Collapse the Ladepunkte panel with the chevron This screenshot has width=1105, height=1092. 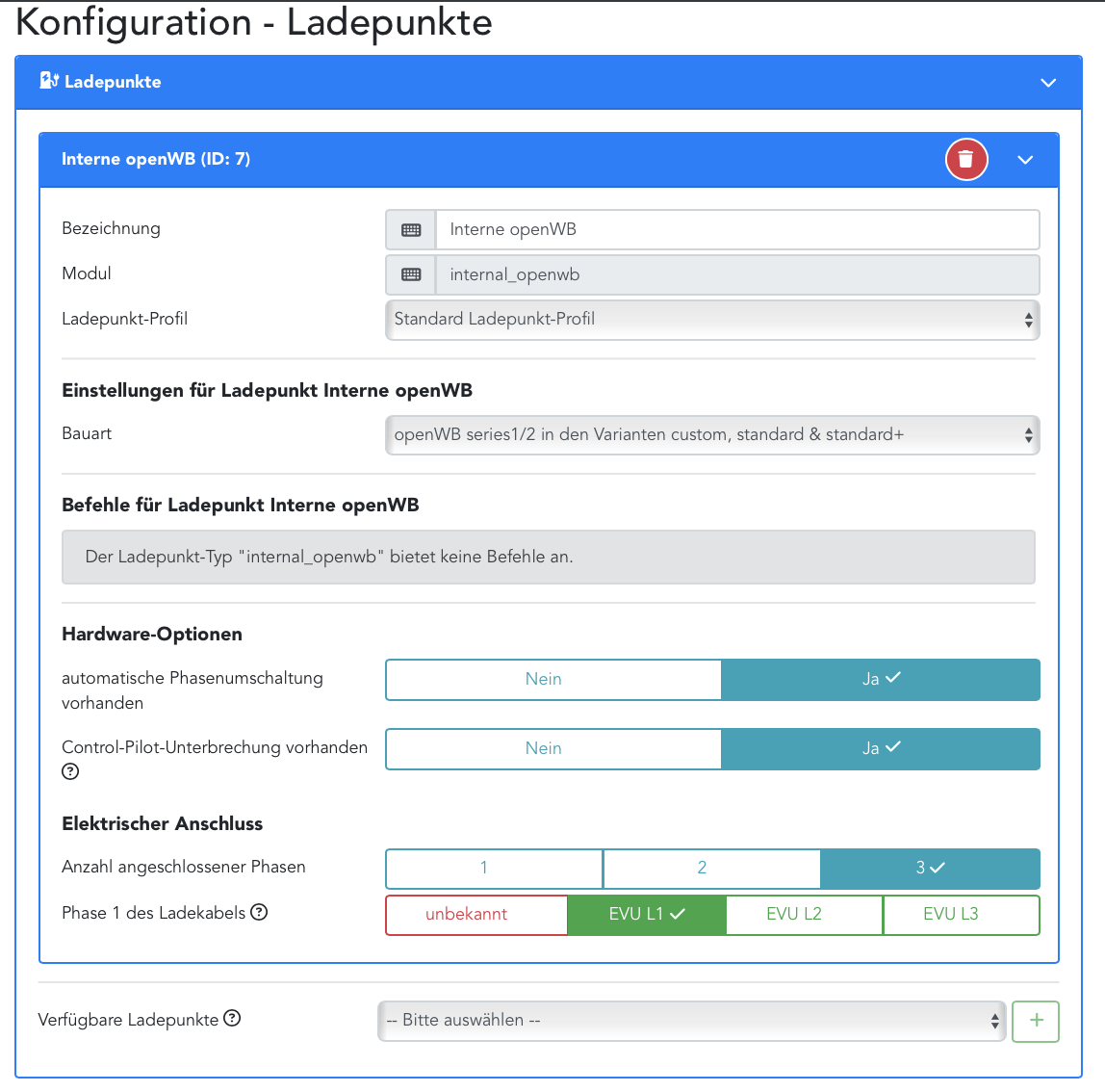pyautogui.click(x=1048, y=83)
